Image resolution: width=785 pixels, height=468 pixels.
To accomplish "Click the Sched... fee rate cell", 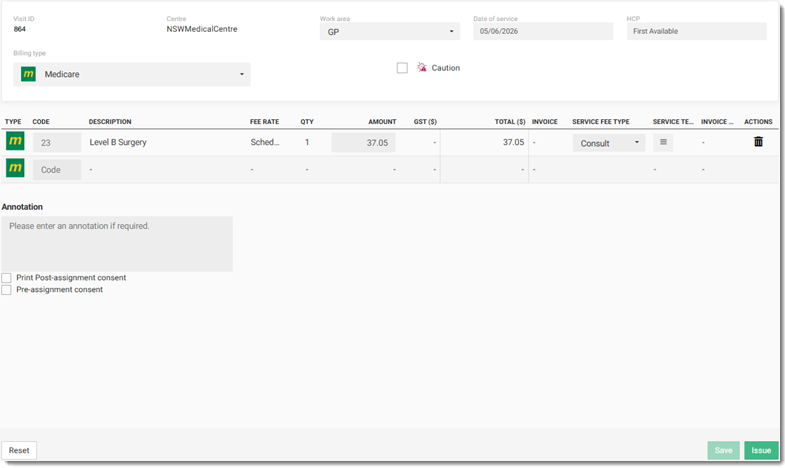I will coord(265,142).
